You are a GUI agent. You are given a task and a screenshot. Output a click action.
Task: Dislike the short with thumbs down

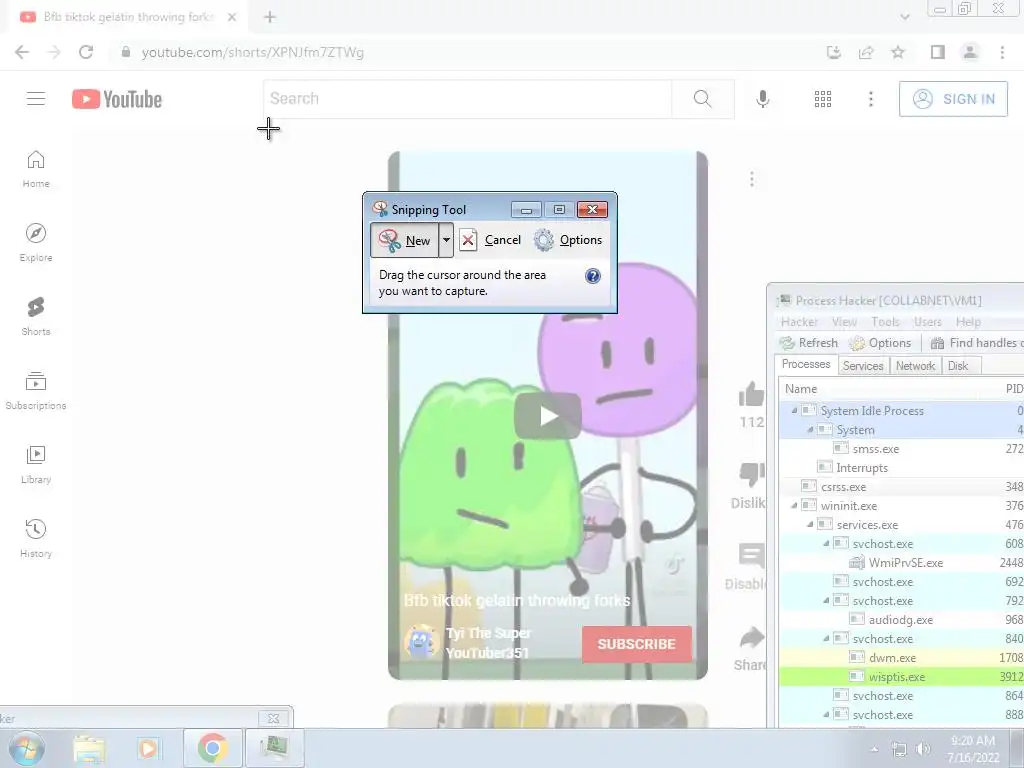752,474
